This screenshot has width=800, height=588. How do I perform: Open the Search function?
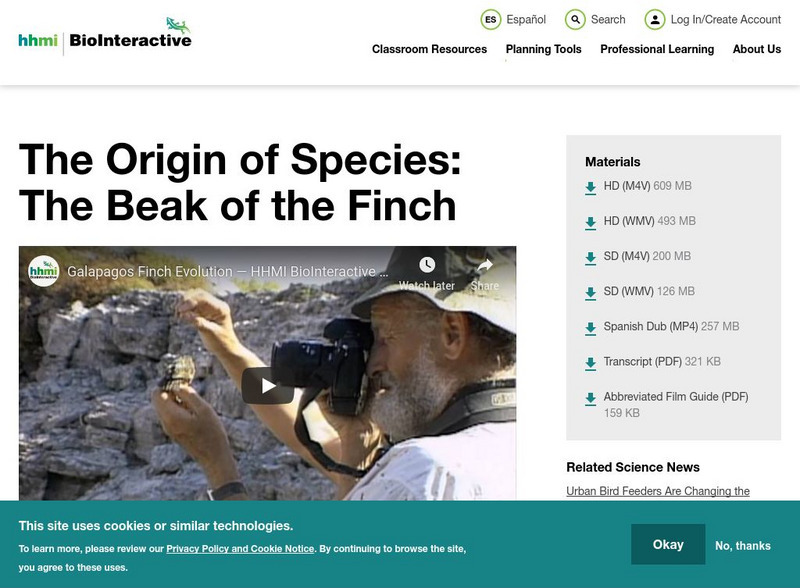(594, 18)
